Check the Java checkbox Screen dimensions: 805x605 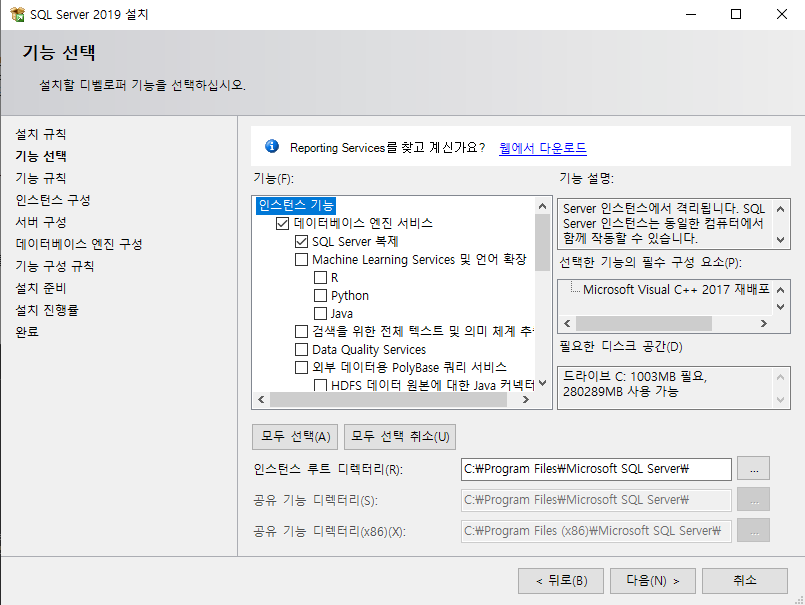pyautogui.click(x=320, y=313)
